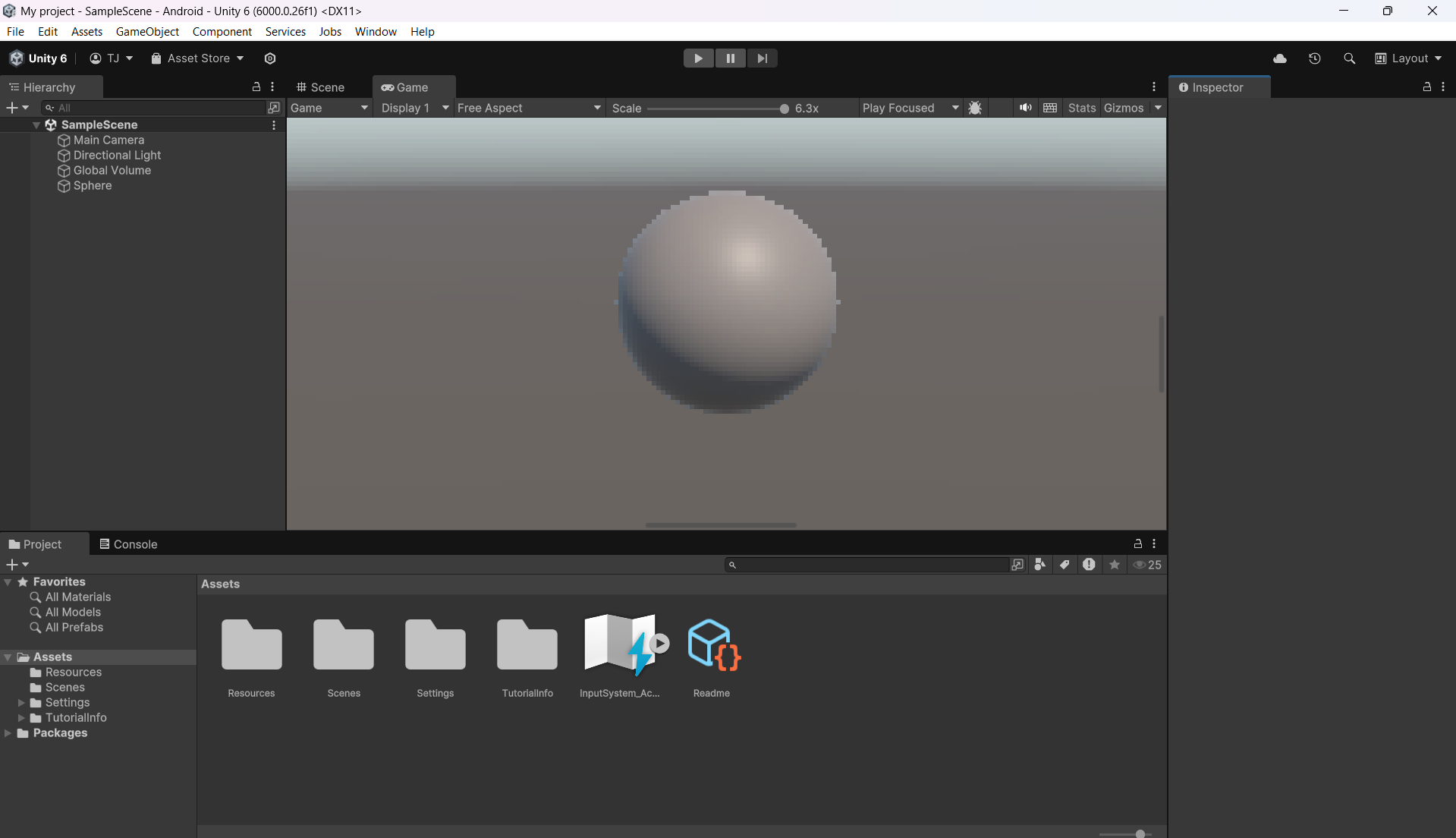The image size is (1456, 838).
Task: Open the Free Aspect dropdown
Action: (x=529, y=108)
